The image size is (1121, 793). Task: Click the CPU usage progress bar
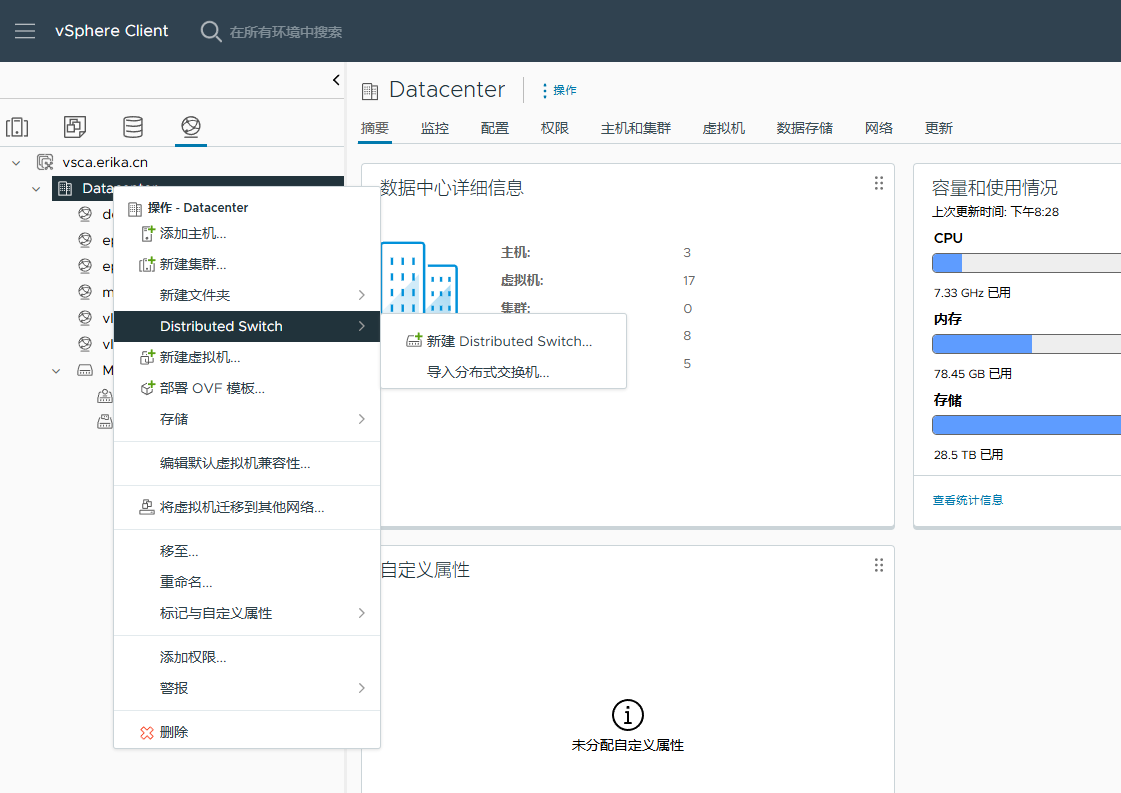1027,263
